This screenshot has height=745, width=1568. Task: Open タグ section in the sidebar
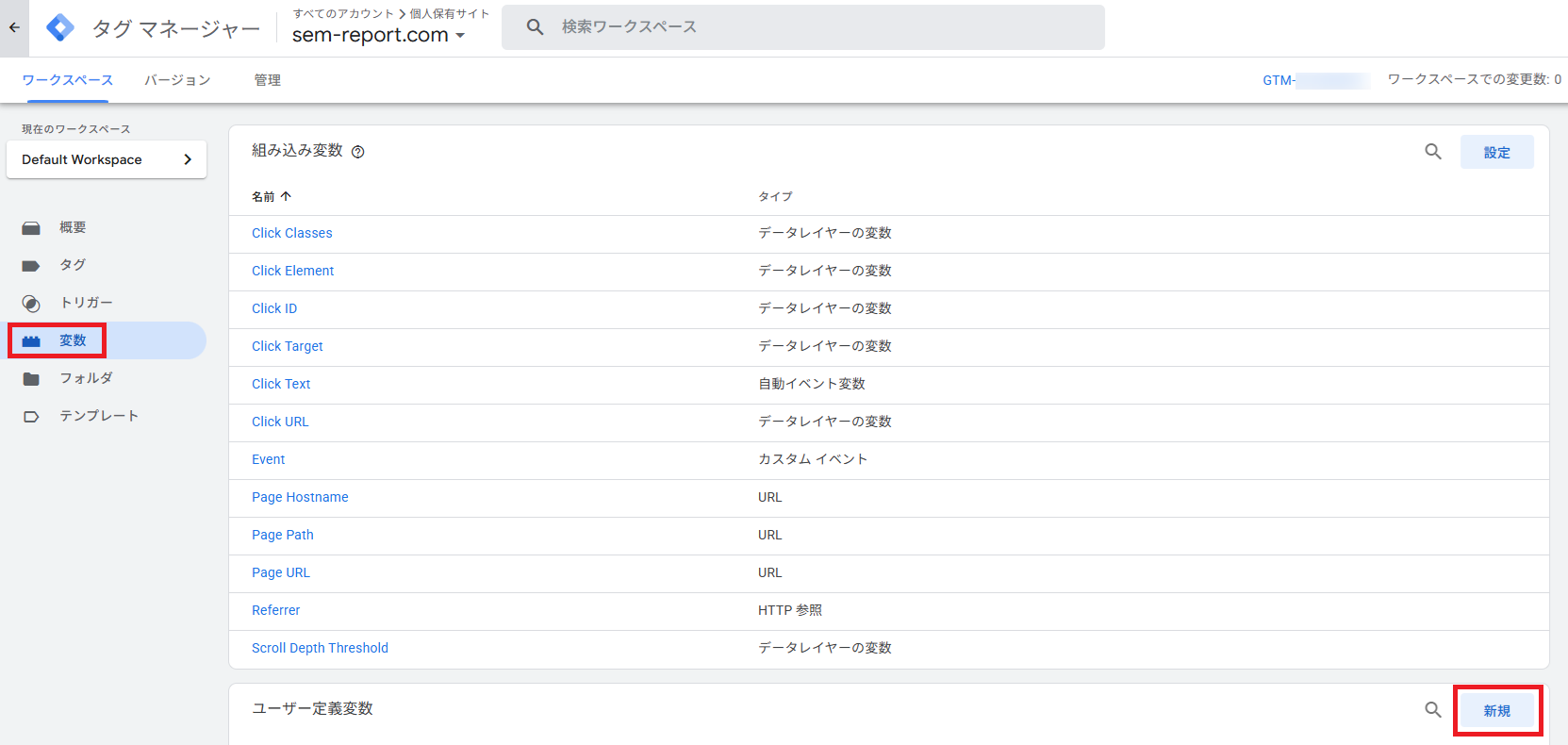(x=73, y=265)
